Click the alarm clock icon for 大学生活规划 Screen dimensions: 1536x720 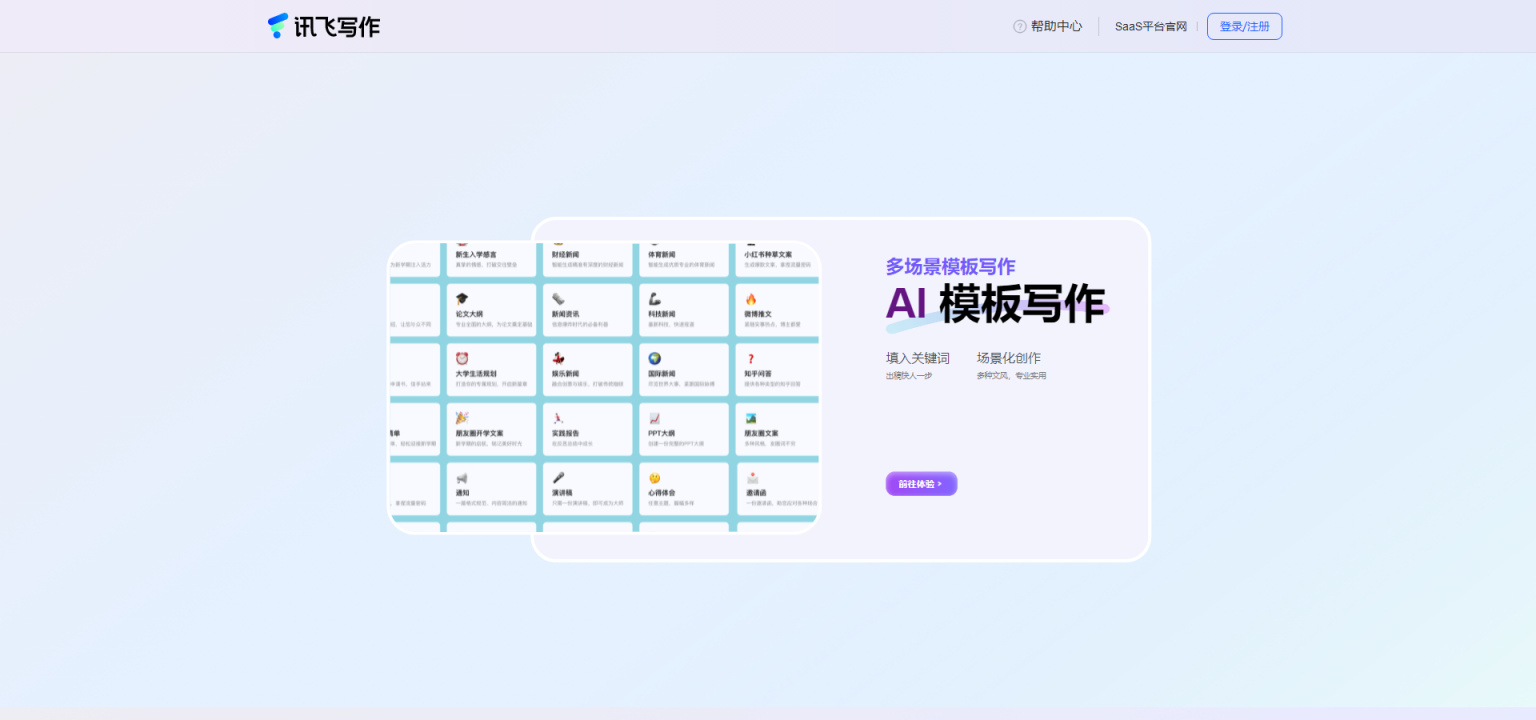pyautogui.click(x=462, y=358)
